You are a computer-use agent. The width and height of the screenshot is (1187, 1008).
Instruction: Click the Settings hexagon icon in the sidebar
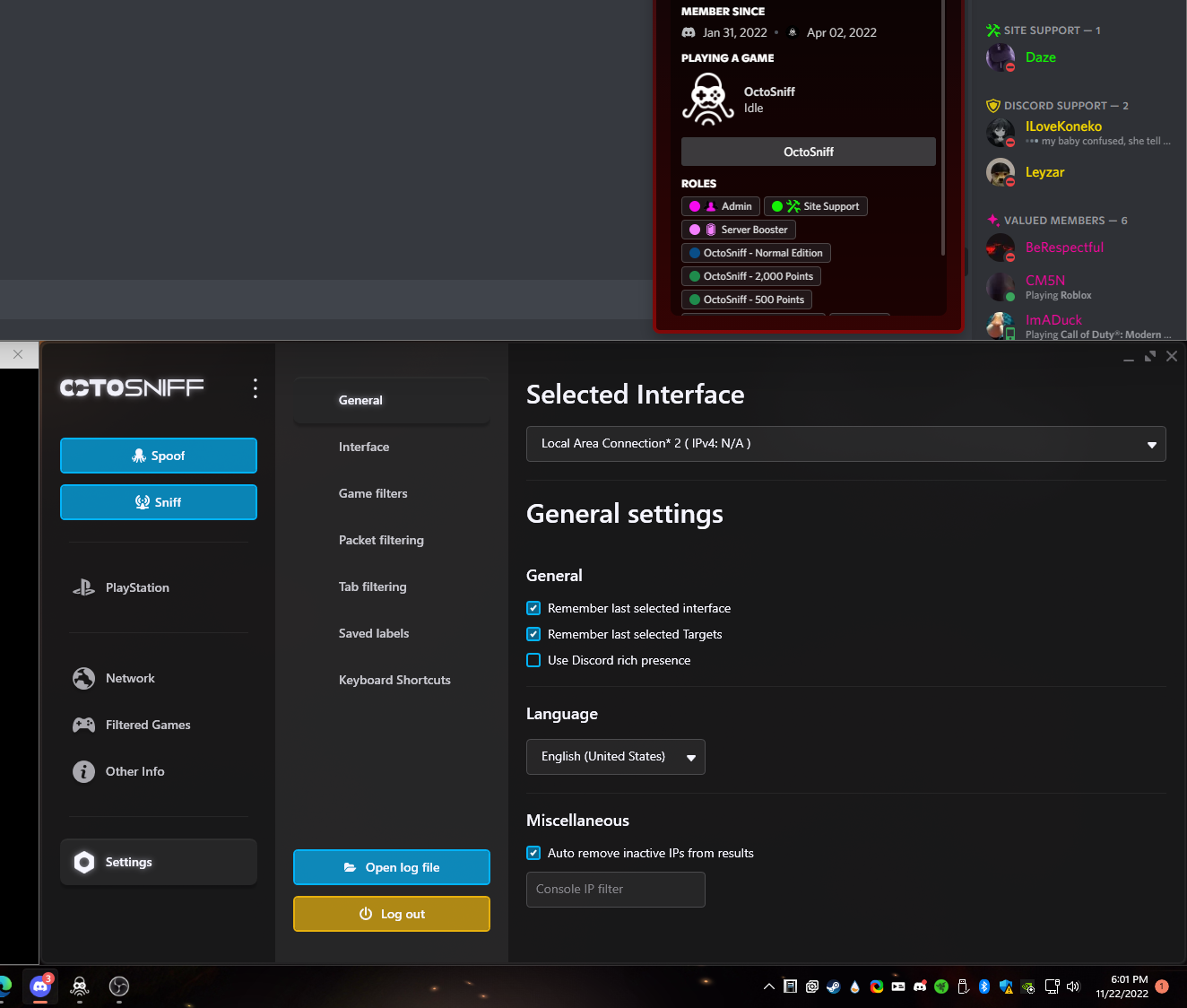84,862
